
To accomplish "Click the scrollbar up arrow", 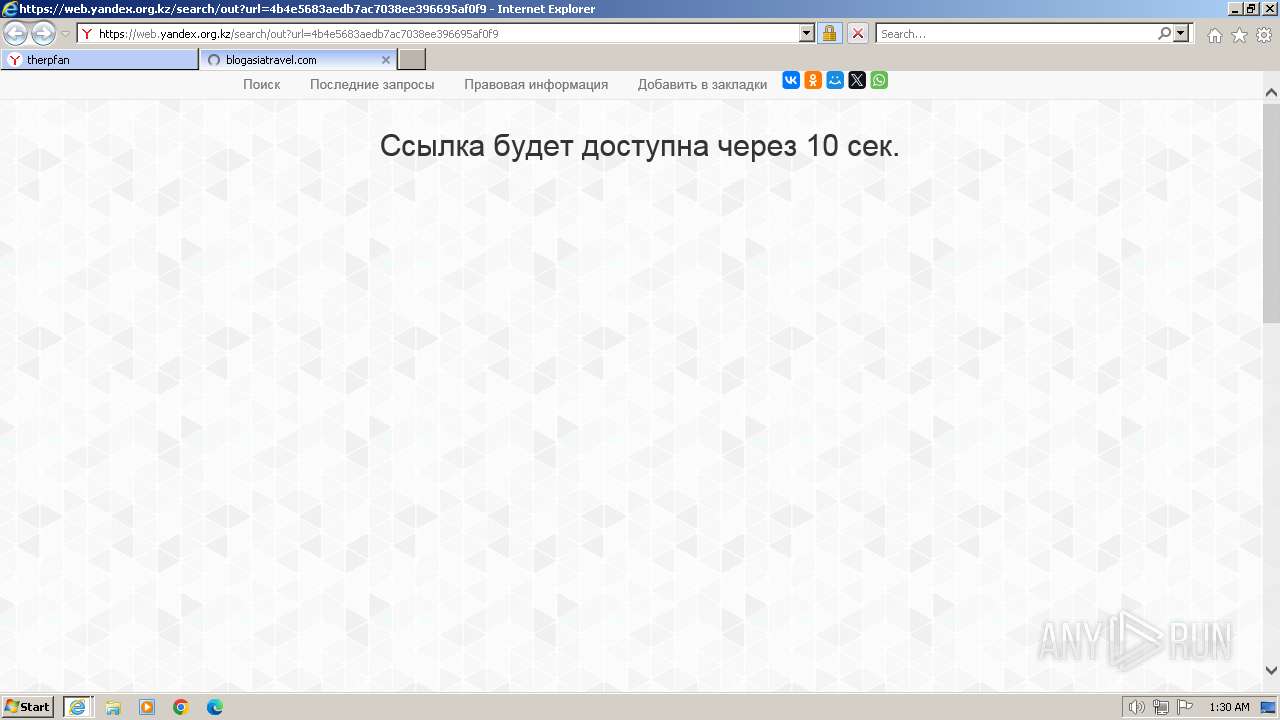I will pos(1271,92).
